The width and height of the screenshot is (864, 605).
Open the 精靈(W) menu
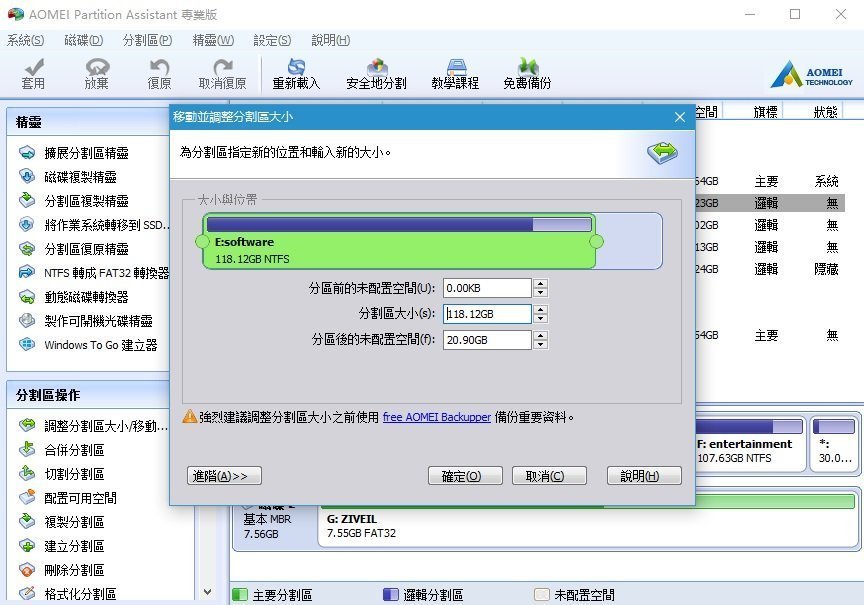(213, 40)
